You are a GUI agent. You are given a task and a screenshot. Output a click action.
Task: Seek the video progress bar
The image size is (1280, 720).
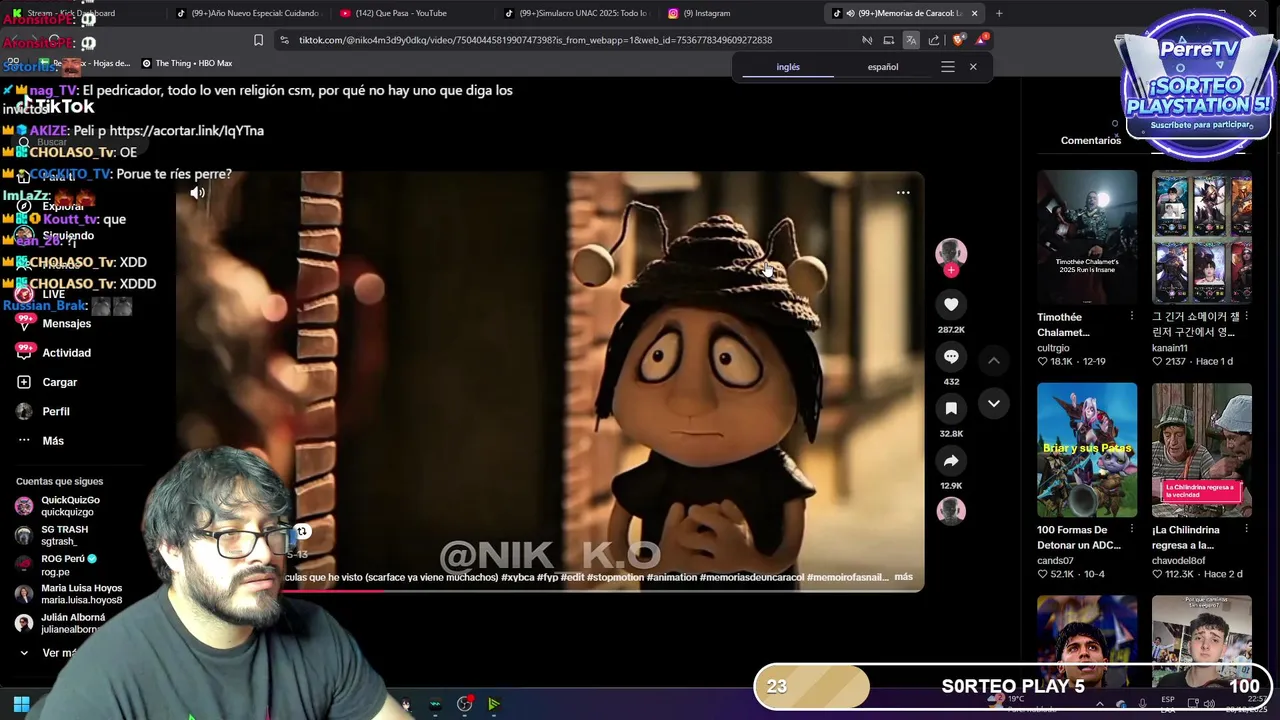pos(550,590)
